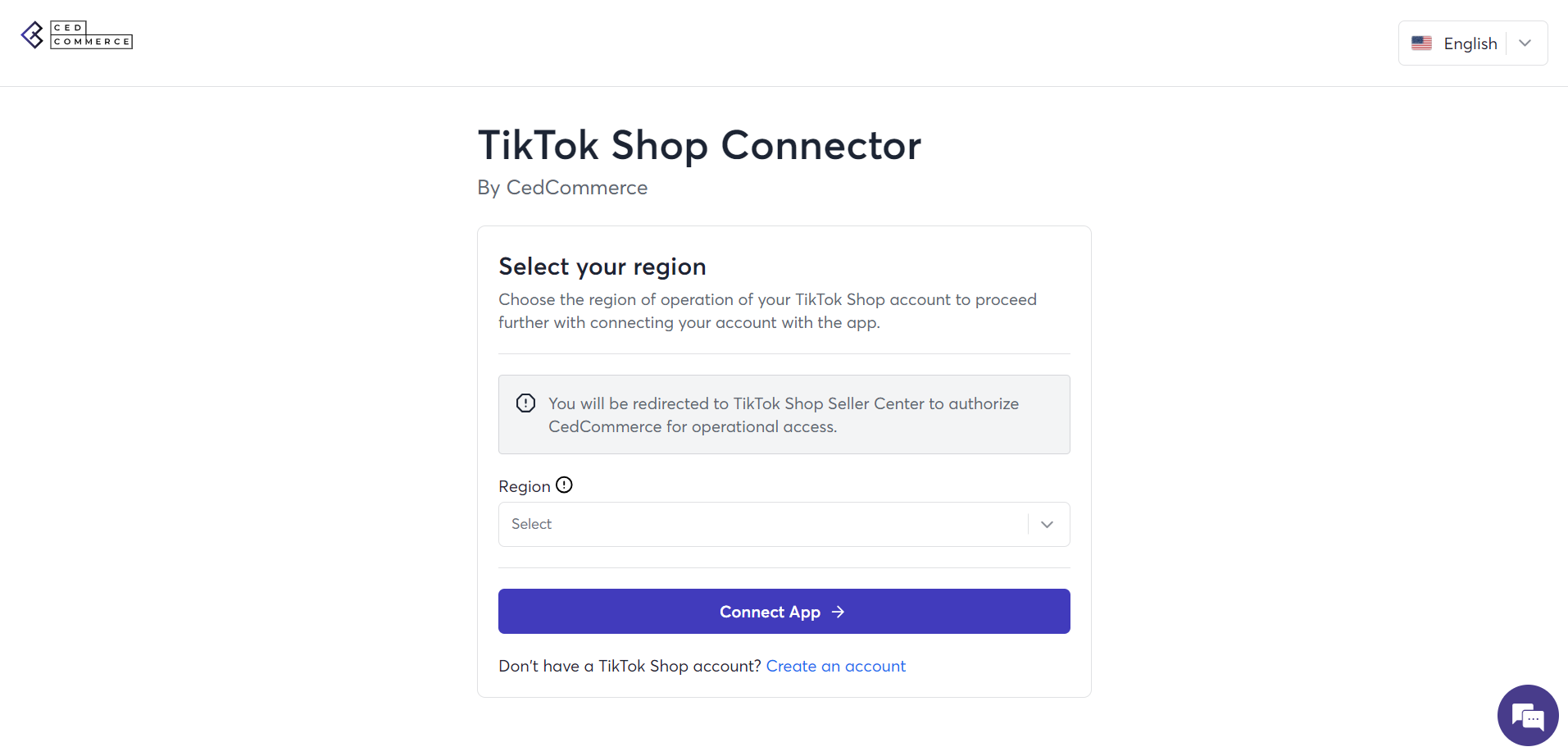The image size is (1568, 756).
Task: Open the live chat support bubble
Action: [x=1527, y=715]
